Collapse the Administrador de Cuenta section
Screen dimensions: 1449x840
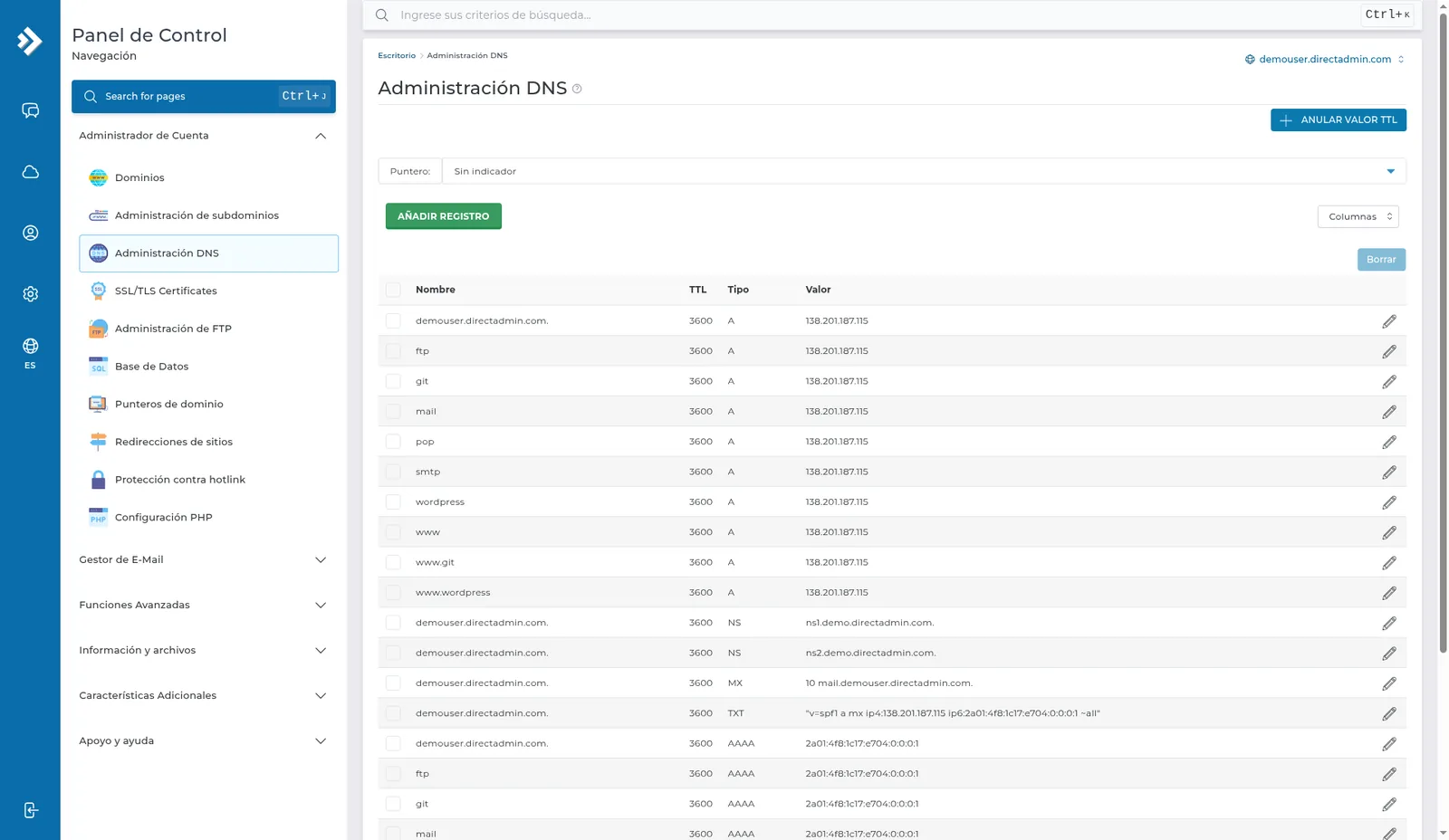(x=203, y=136)
